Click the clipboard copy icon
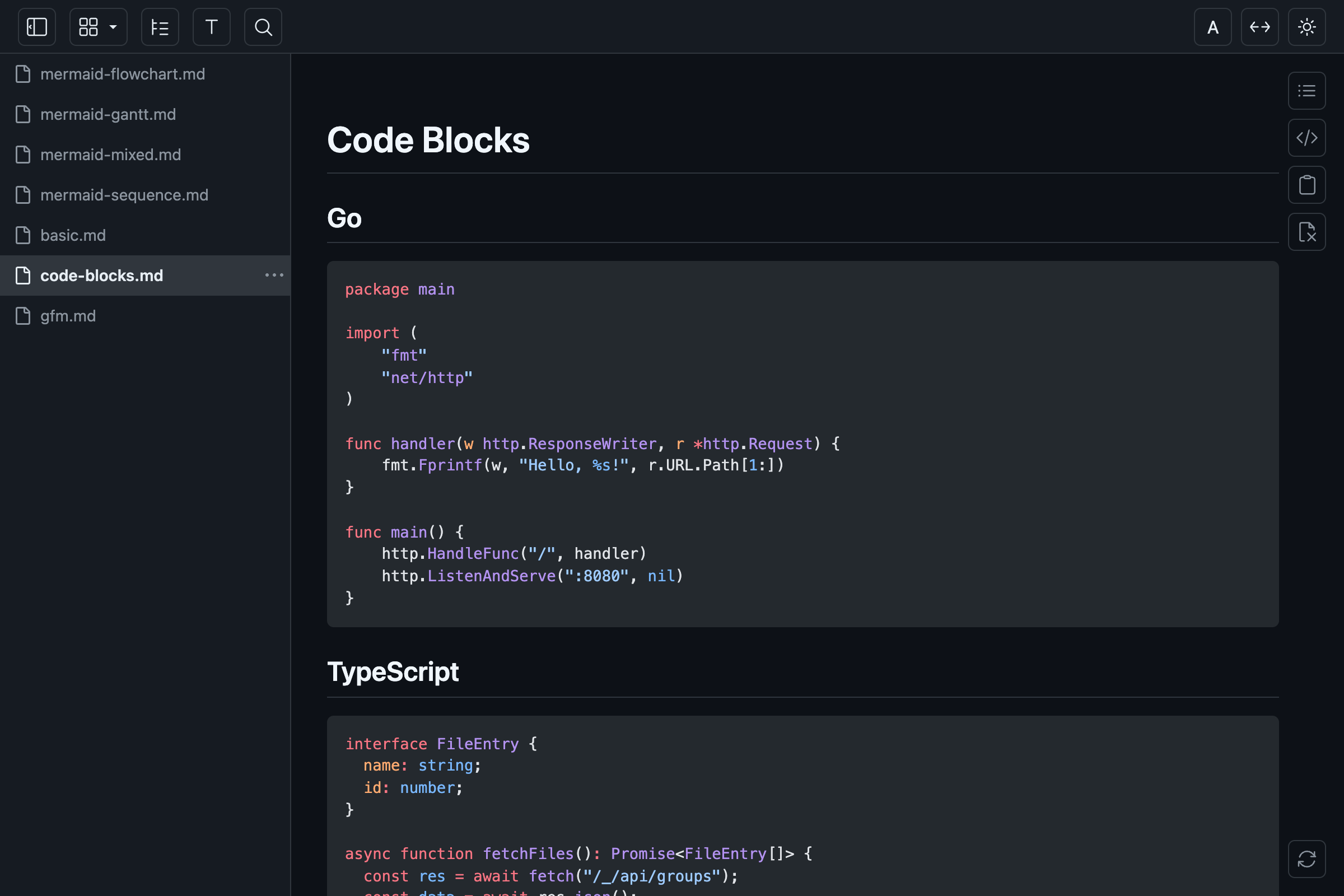Viewport: 1344px width, 896px height. point(1307,185)
